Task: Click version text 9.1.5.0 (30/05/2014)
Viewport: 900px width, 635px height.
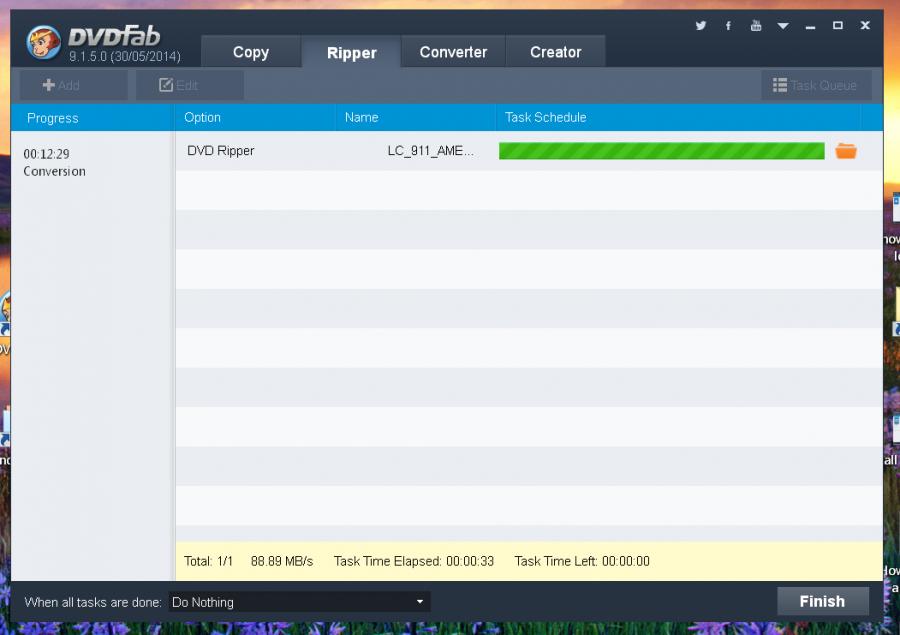Action: [125, 56]
